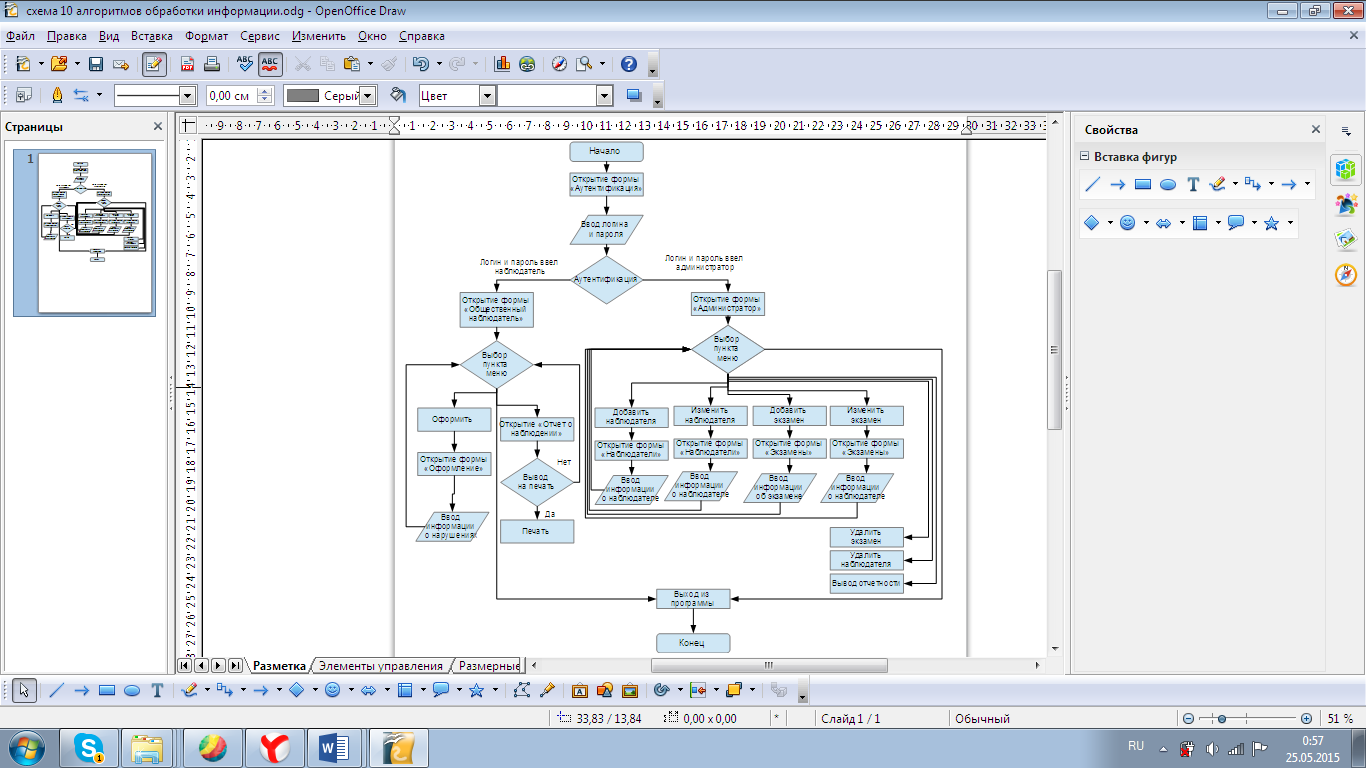The image size is (1366, 768).
Task: Open the Файл menu
Action: tap(20, 36)
